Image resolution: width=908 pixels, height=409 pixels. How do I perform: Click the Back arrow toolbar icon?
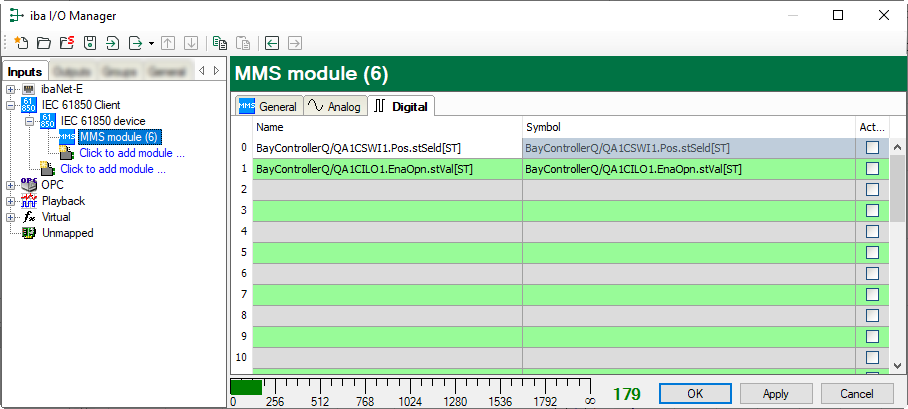(x=272, y=43)
